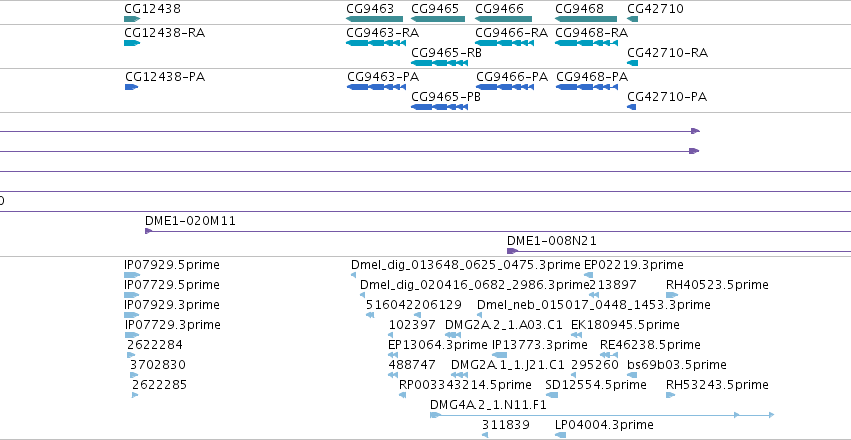Click the CG9466-PA protein label
Viewport: 851px width, 440px height.
(512, 77)
